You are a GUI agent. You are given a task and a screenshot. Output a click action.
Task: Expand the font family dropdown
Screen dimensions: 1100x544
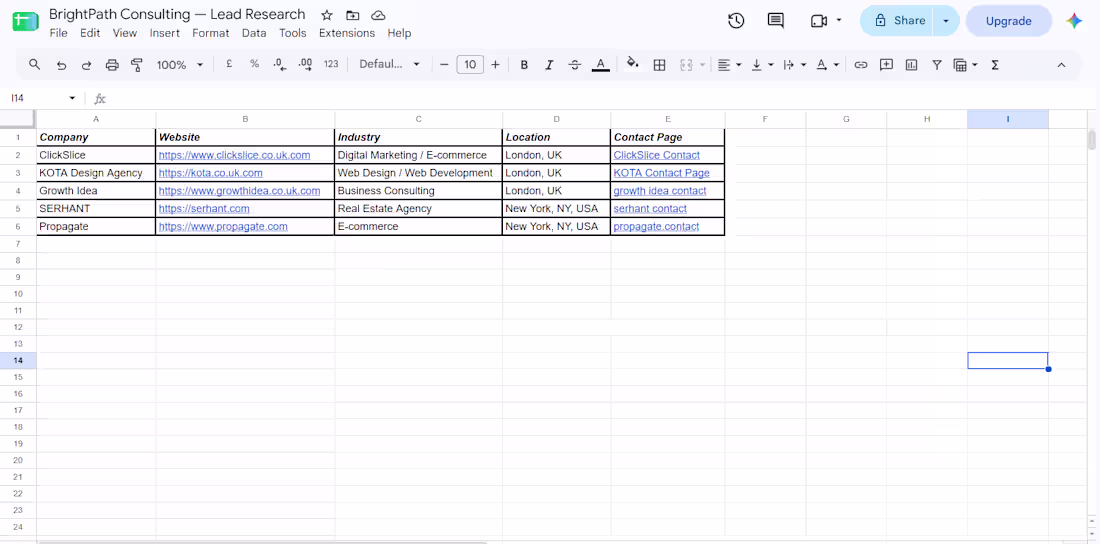(x=389, y=65)
